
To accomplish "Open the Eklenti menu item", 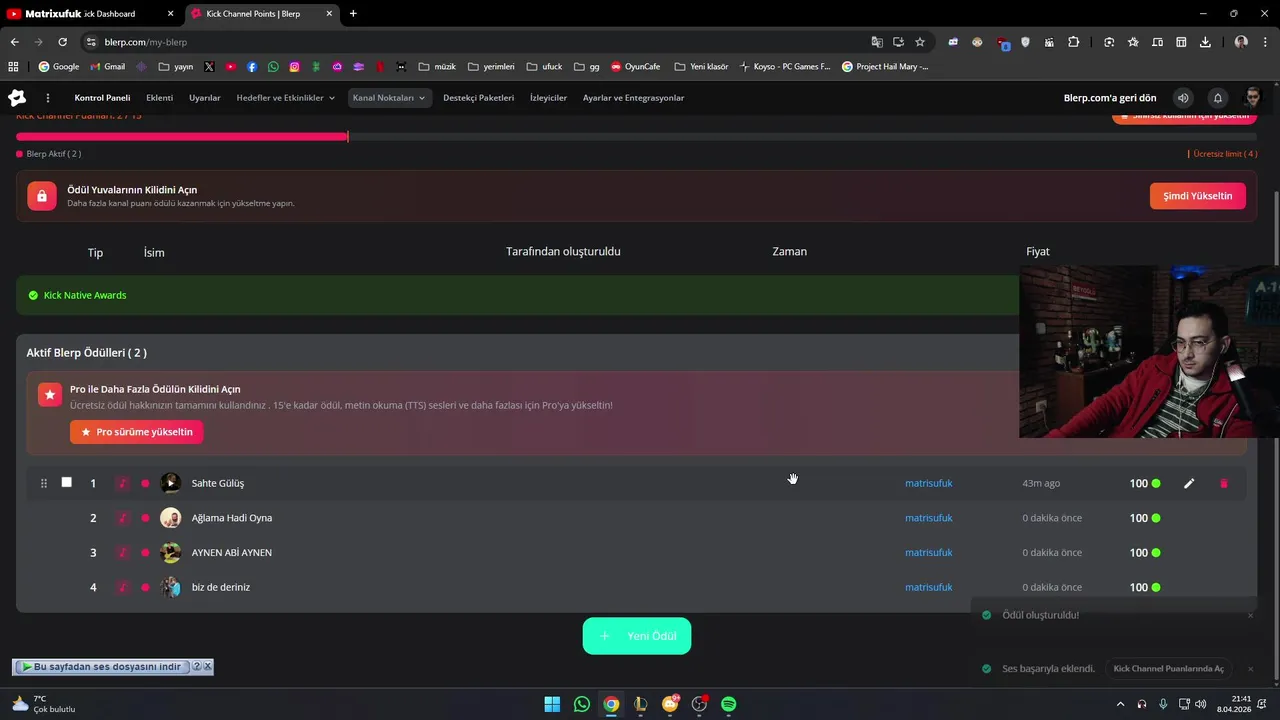I will click(160, 98).
